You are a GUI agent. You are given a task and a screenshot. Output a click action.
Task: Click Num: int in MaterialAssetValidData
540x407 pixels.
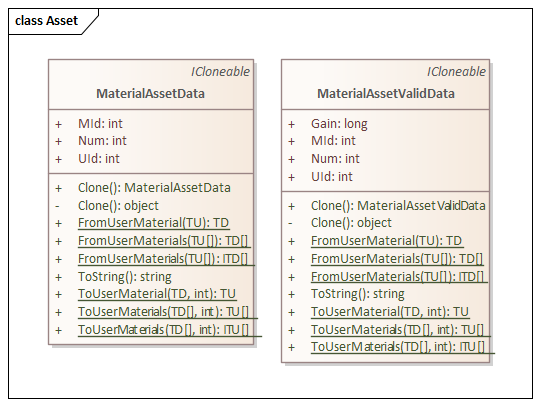click(335, 159)
